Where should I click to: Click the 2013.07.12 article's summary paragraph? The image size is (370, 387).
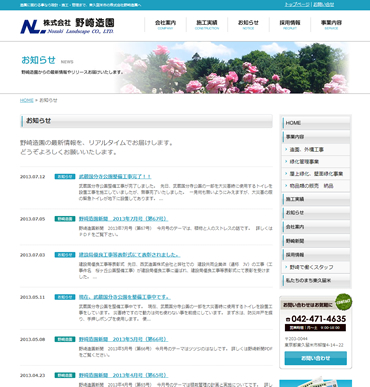click(x=176, y=192)
